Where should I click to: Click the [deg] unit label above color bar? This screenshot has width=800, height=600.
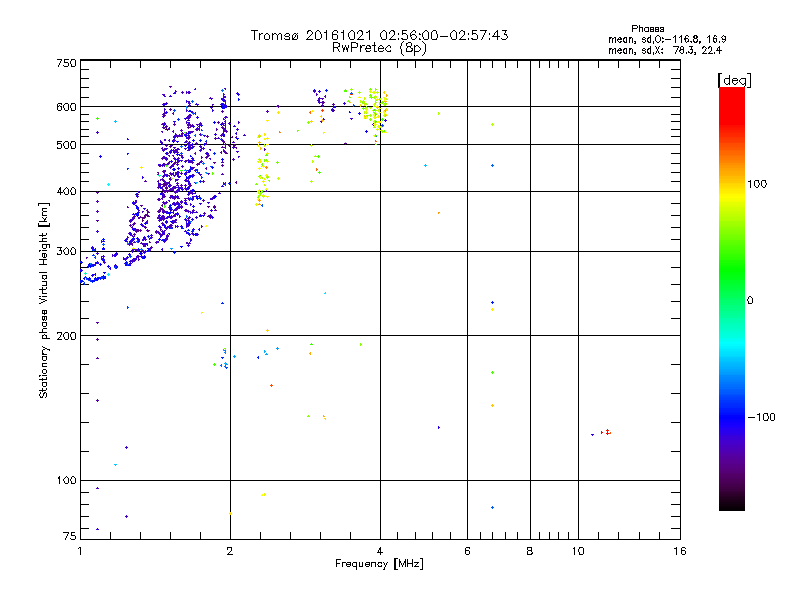[734, 81]
